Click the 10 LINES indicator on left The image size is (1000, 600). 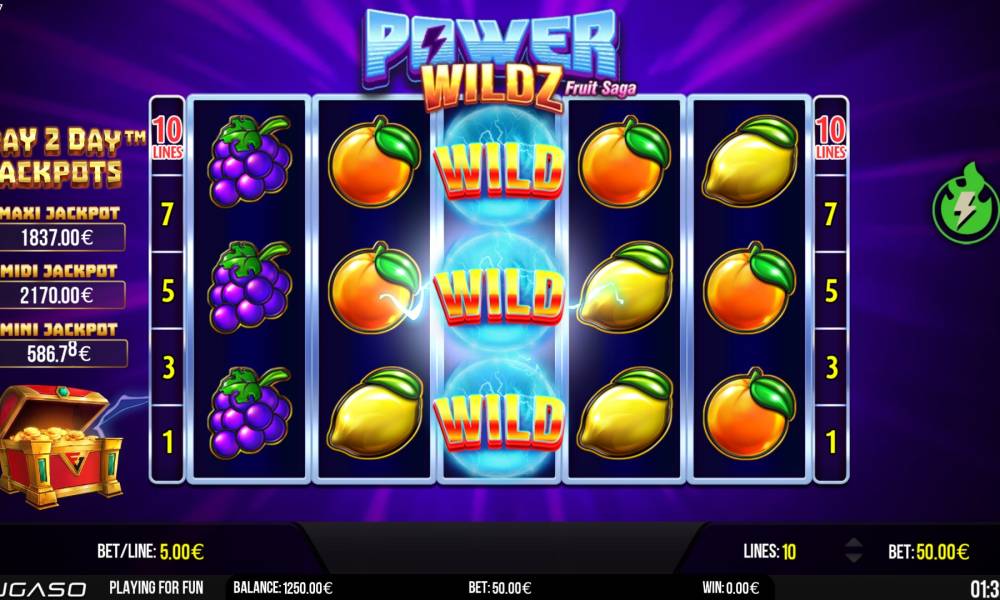coord(167,138)
